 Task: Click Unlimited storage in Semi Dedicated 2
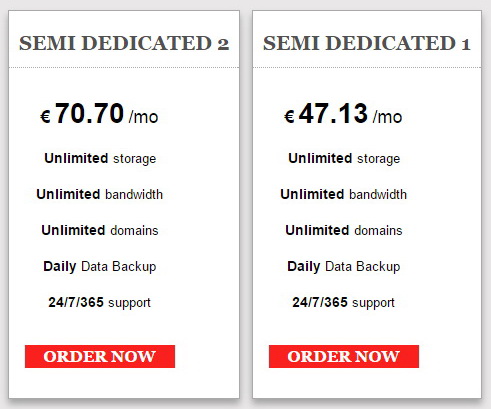(100, 159)
